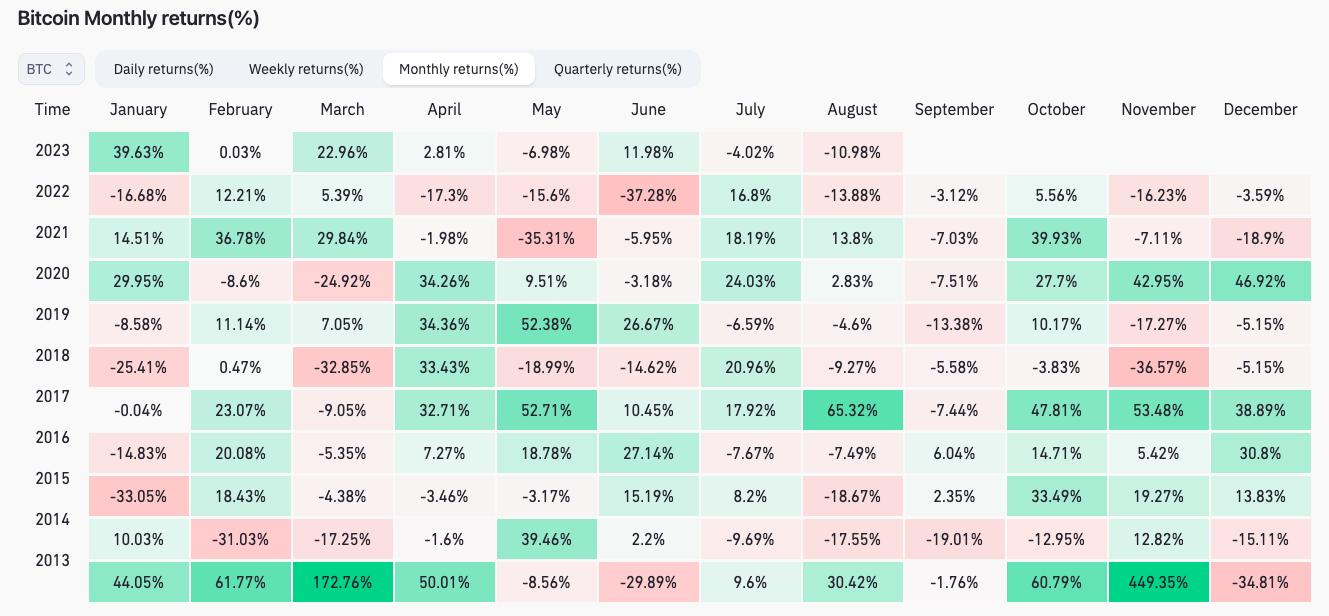Select the 172.76% March 2013 cell
This screenshot has height=616, width=1329.
[x=342, y=581]
